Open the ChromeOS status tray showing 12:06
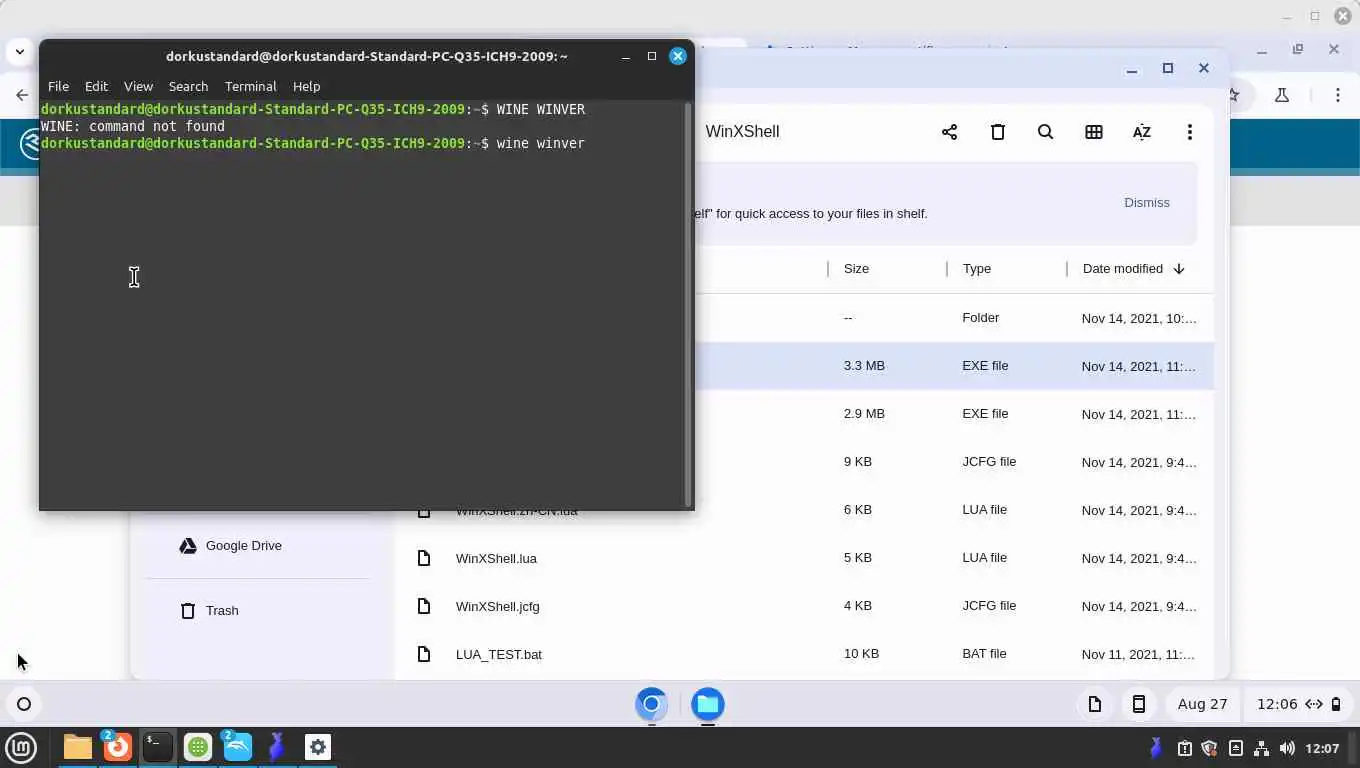Image resolution: width=1360 pixels, height=768 pixels. coord(1298,704)
